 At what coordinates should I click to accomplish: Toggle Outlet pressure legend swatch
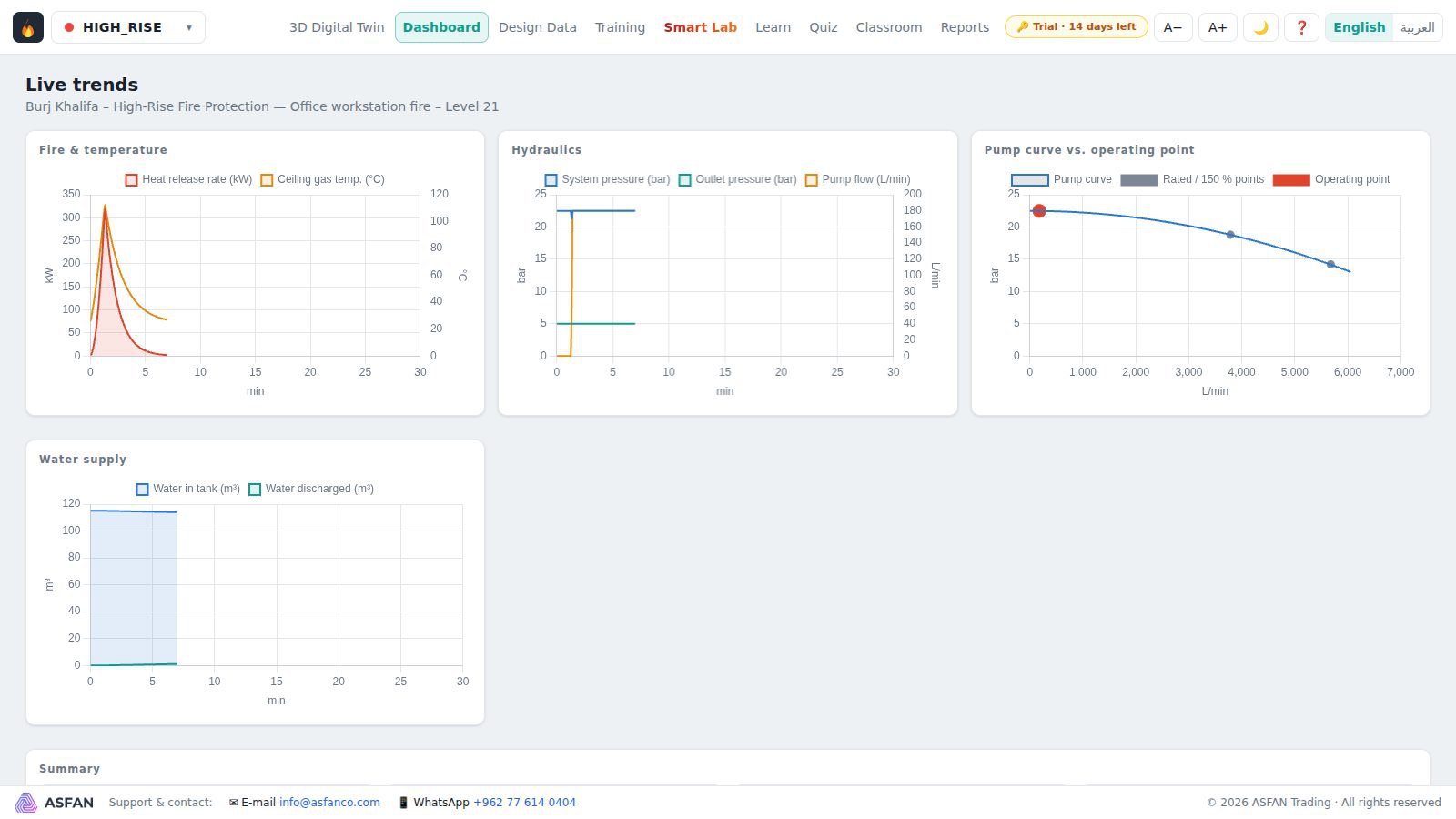(684, 180)
